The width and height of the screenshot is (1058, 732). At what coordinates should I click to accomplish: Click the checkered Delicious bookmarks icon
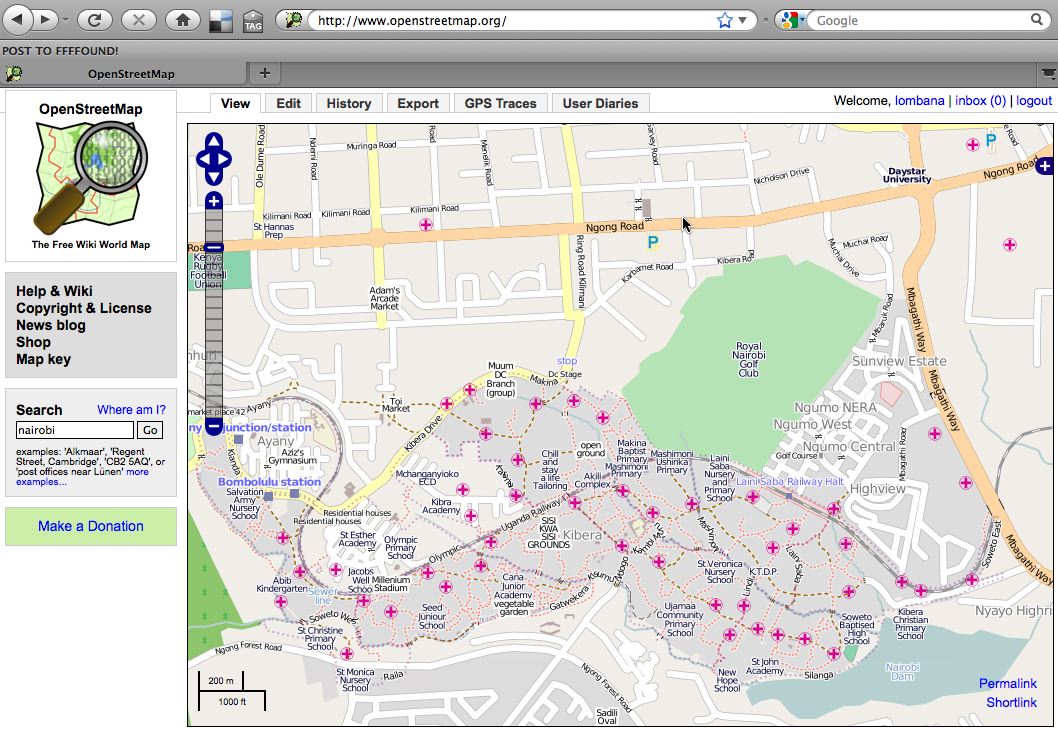[x=221, y=22]
